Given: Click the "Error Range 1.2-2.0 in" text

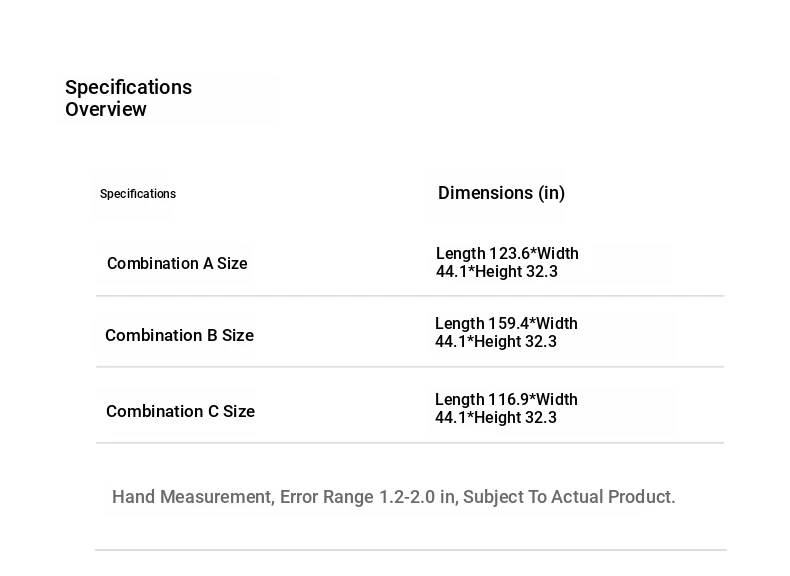Looking at the screenshot, I should click(x=367, y=497).
